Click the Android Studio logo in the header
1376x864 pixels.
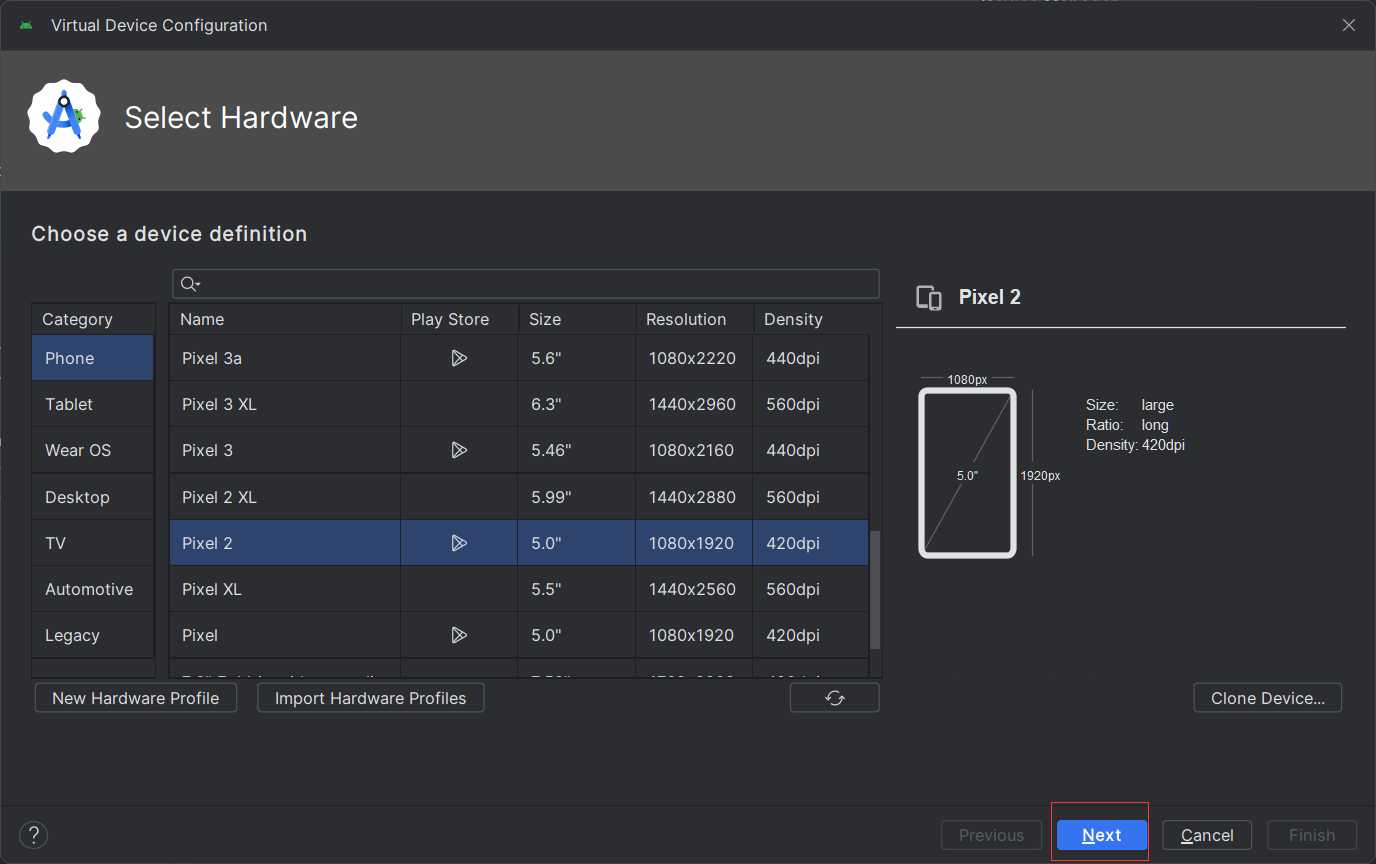pos(64,117)
